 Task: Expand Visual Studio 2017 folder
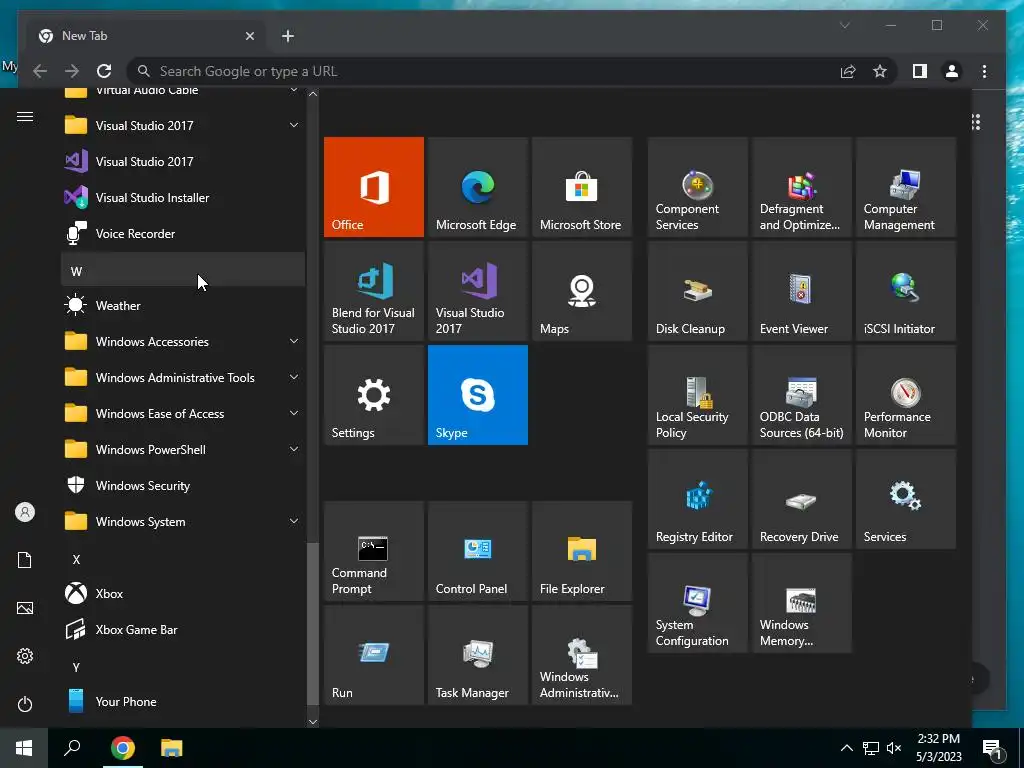pyautogui.click(x=183, y=125)
